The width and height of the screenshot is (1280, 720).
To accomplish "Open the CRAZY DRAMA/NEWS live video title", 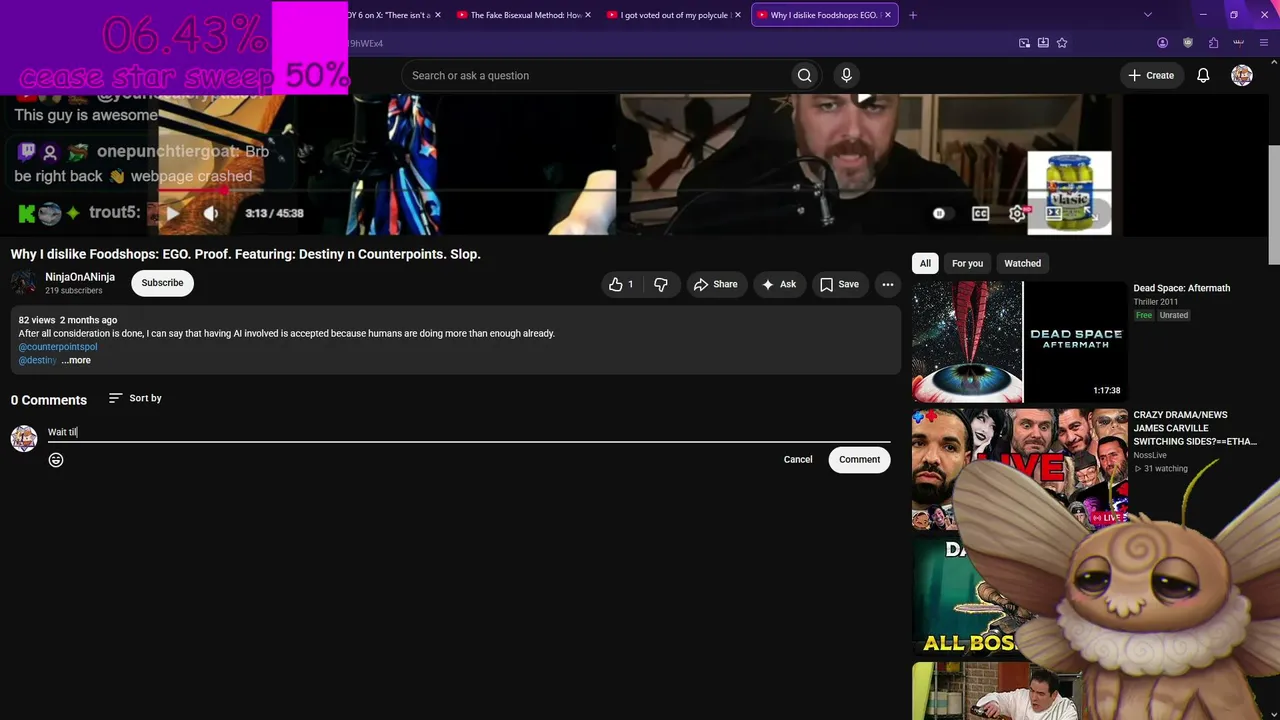I will point(1195,428).
